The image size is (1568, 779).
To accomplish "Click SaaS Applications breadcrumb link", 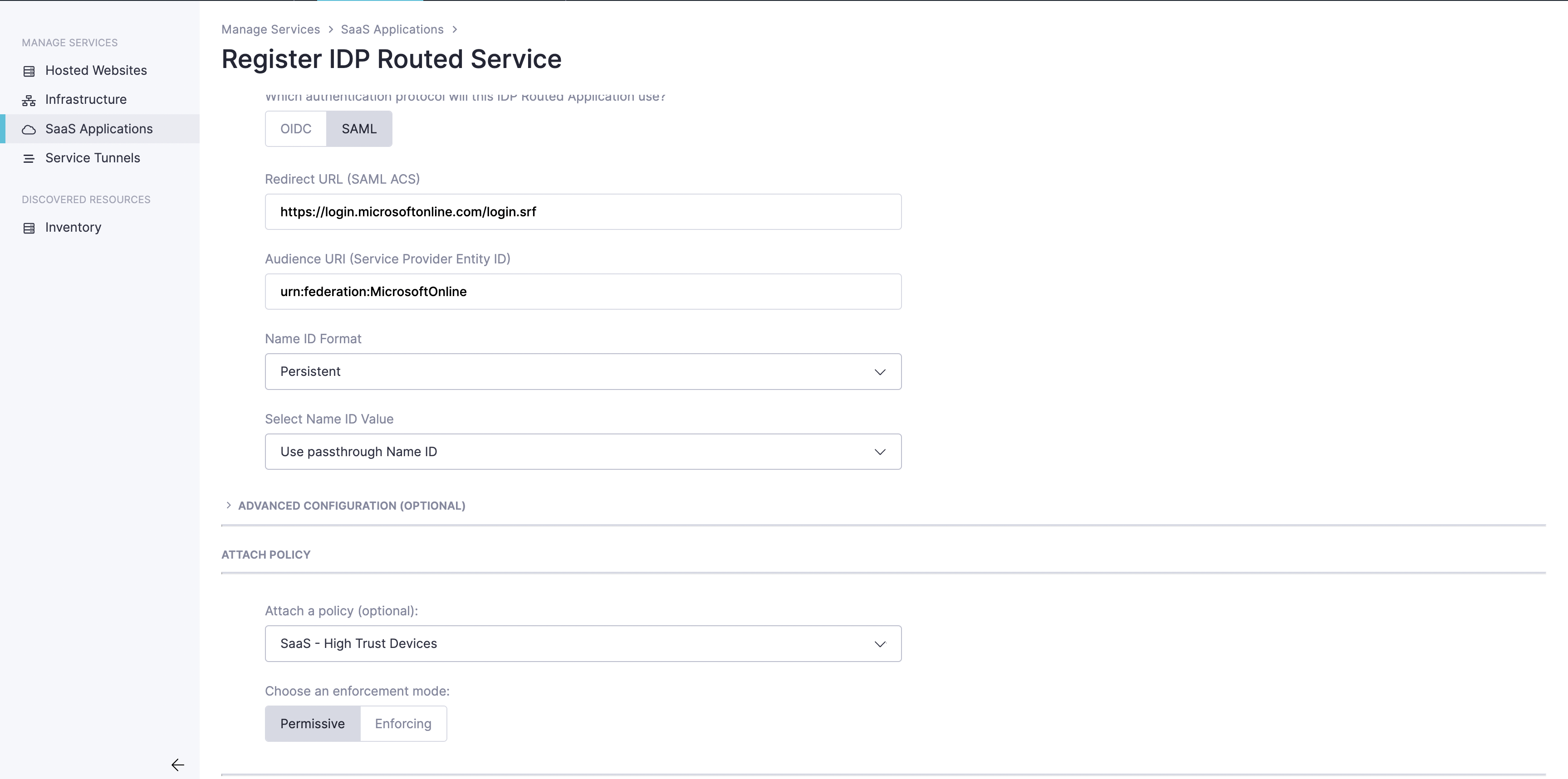I will point(392,29).
